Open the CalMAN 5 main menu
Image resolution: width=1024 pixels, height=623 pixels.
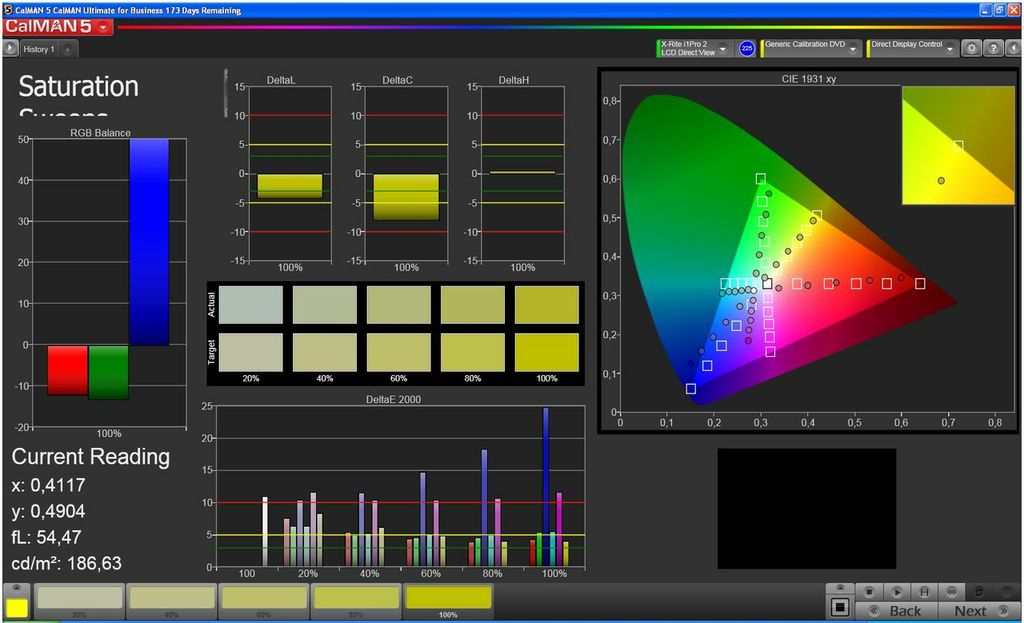(104, 27)
